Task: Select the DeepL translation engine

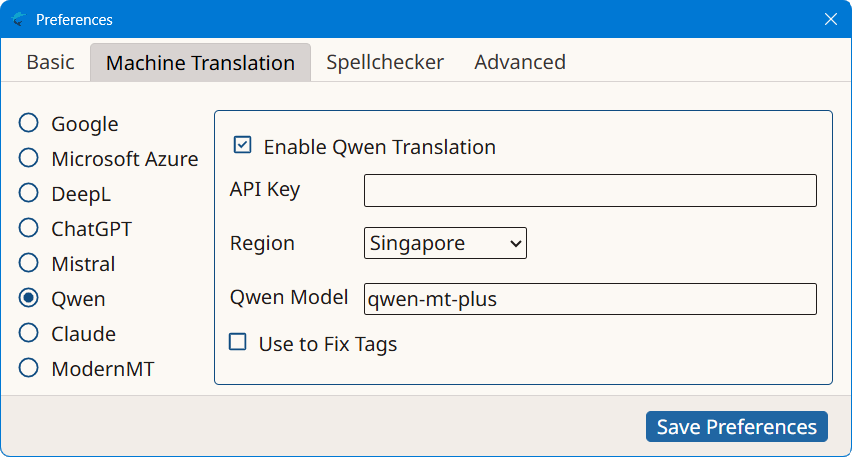Action: click(x=30, y=193)
